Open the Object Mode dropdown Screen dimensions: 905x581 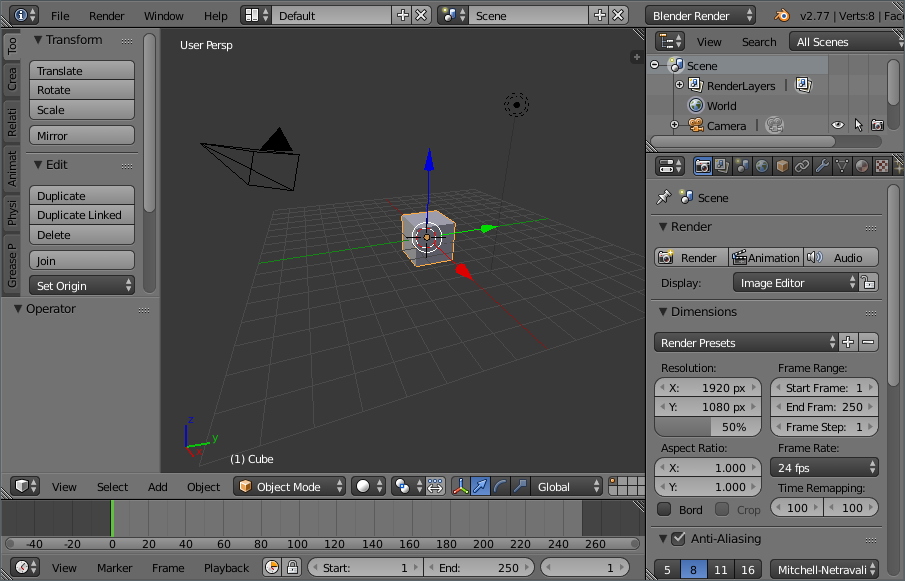coord(290,486)
